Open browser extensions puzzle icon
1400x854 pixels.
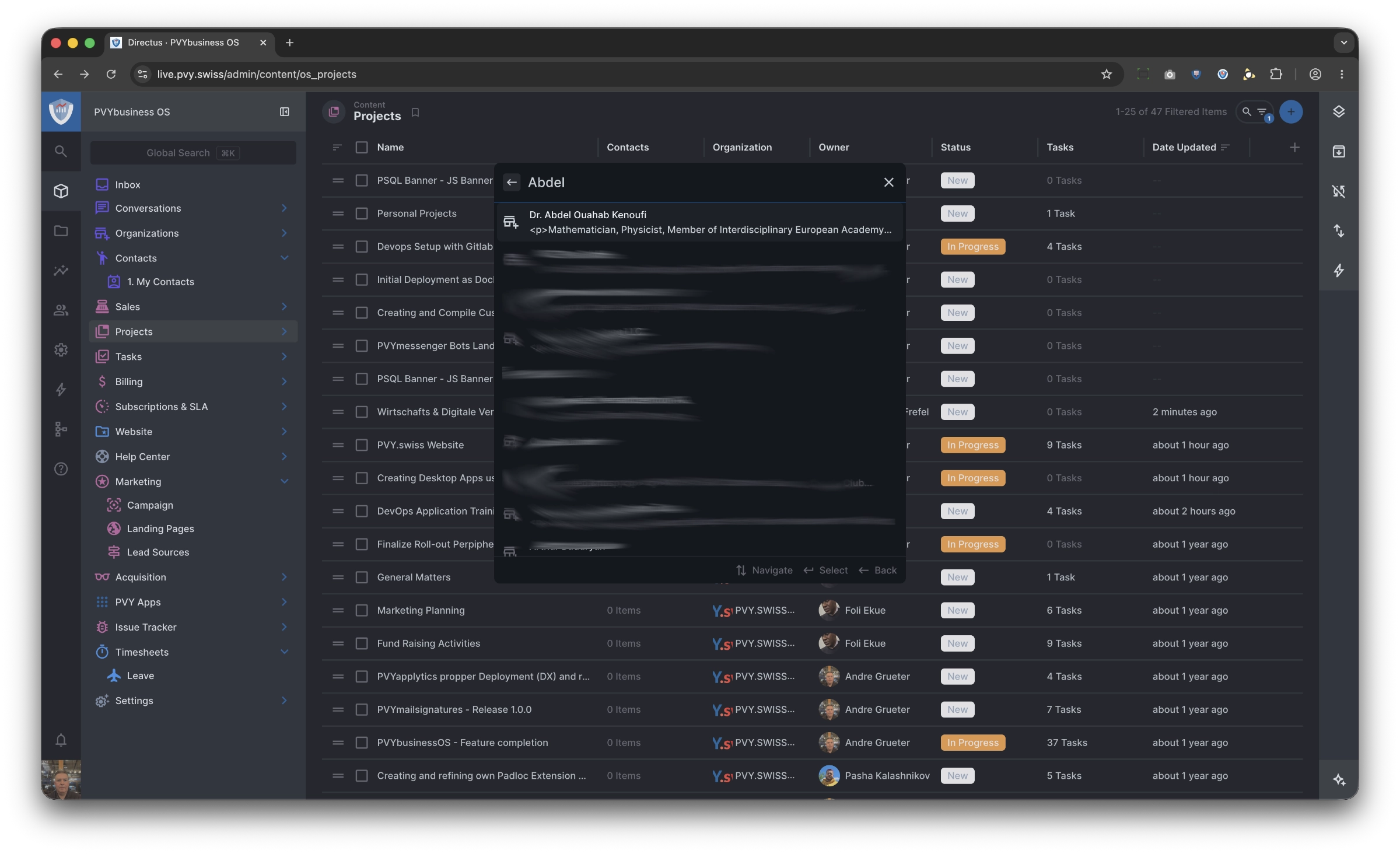click(1276, 74)
